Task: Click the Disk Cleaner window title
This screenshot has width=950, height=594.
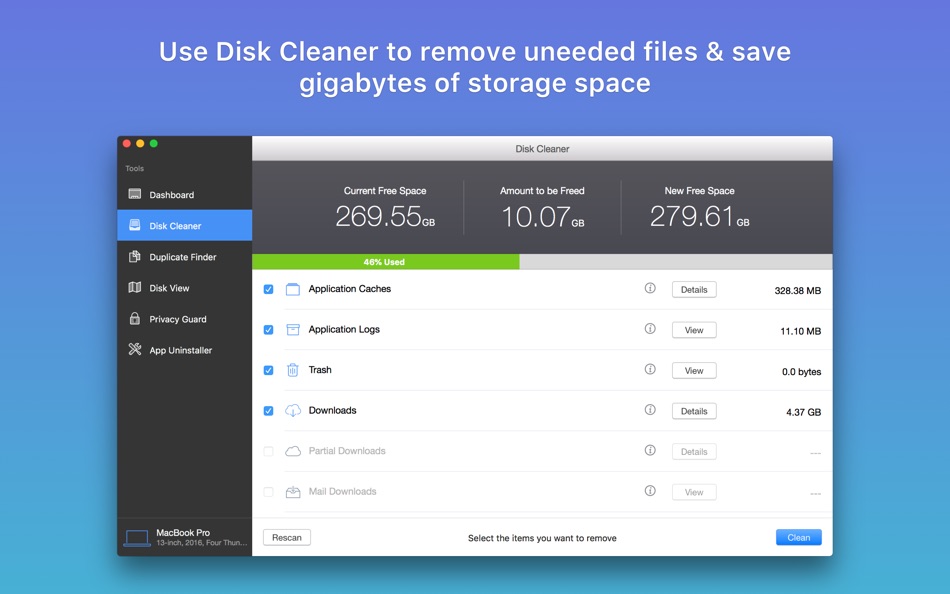Action: click(542, 148)
